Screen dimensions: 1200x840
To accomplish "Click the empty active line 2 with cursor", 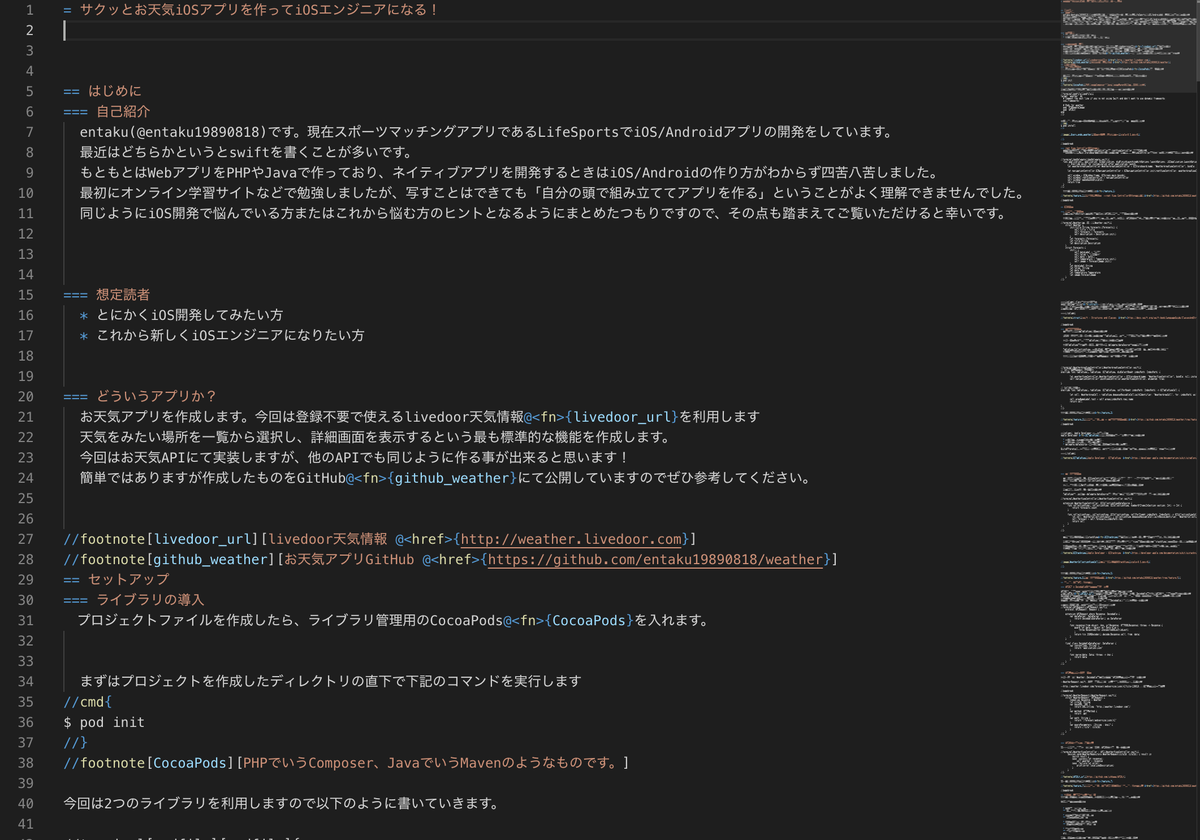I will click(x=560, y=30).
